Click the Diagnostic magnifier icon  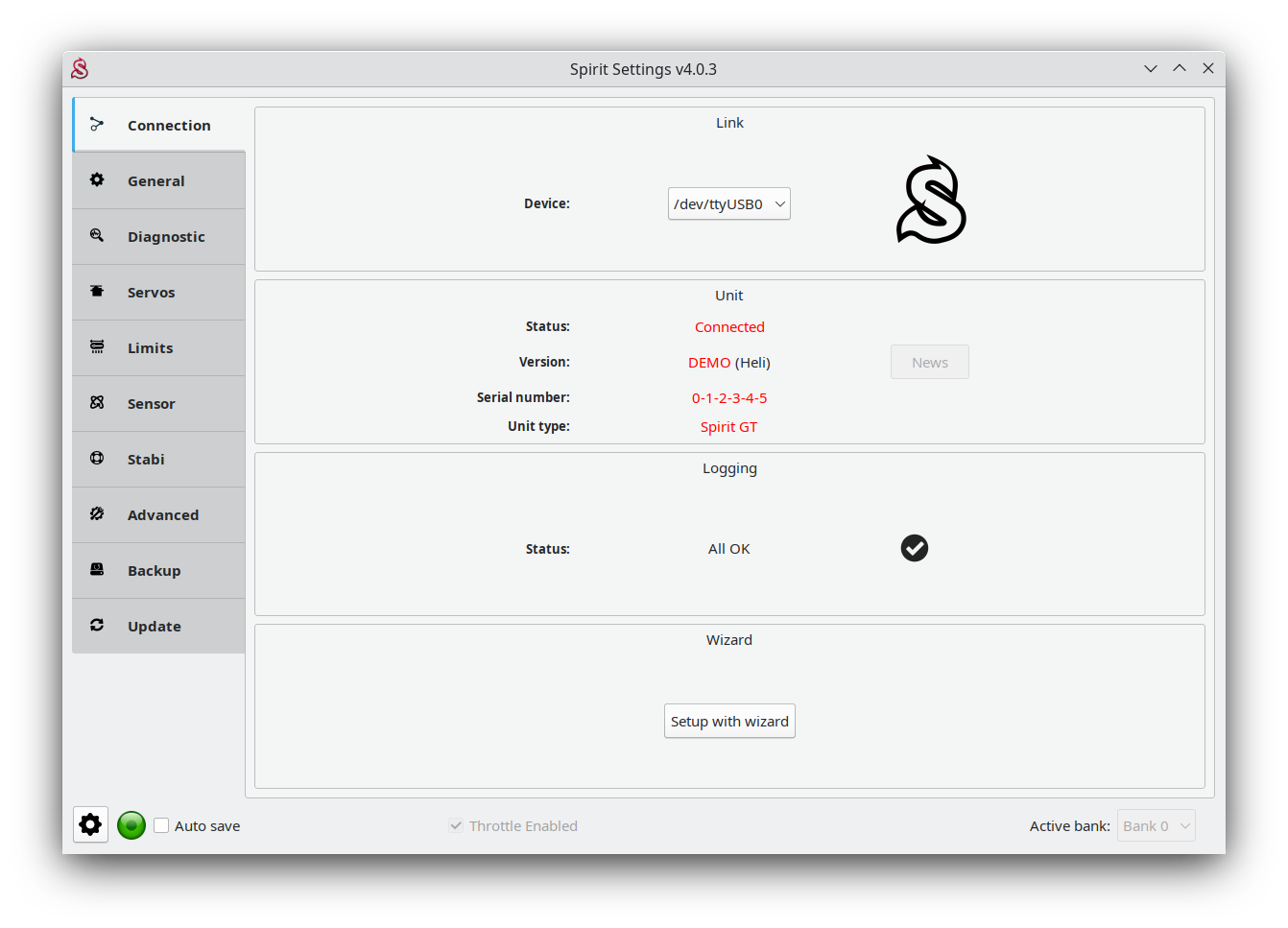pos(97,236)
